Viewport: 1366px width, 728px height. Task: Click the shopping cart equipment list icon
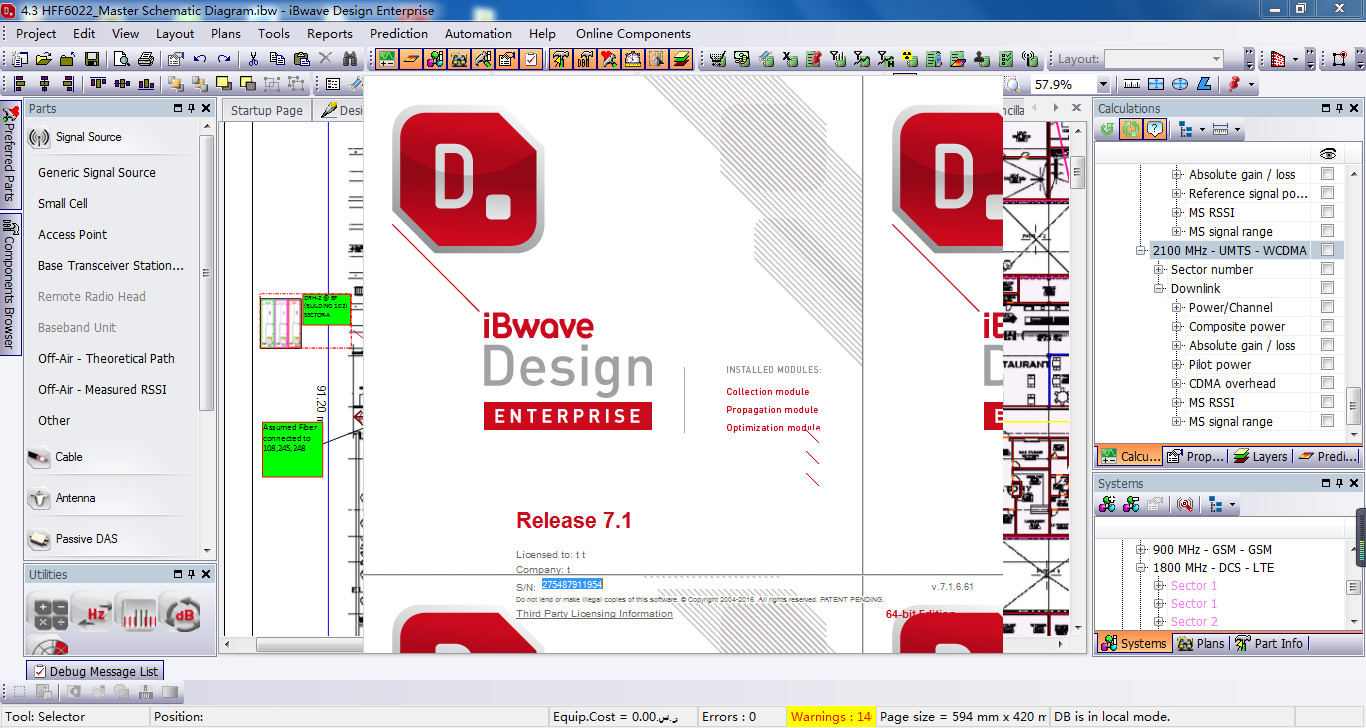tap(718, 59)
